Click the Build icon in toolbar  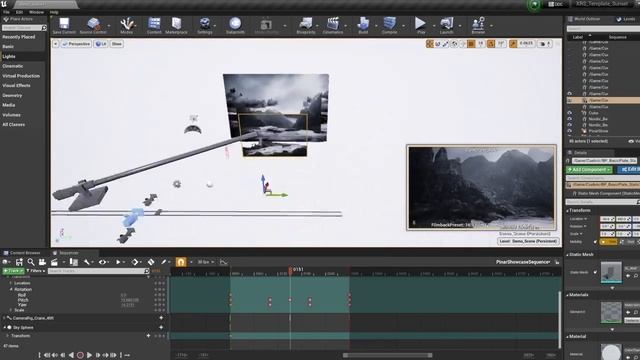(363, 25)
